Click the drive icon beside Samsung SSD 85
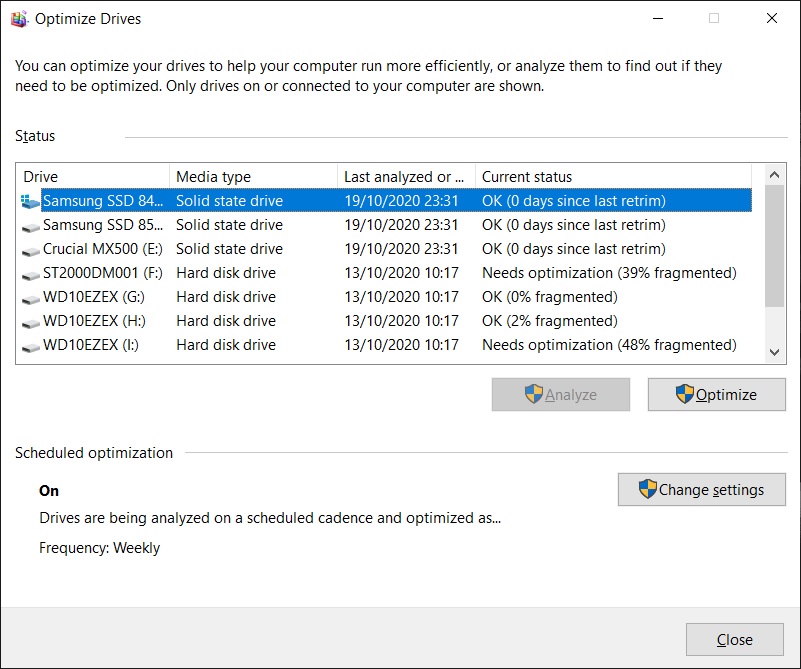The image size is (801, 669). coord(30,226)
